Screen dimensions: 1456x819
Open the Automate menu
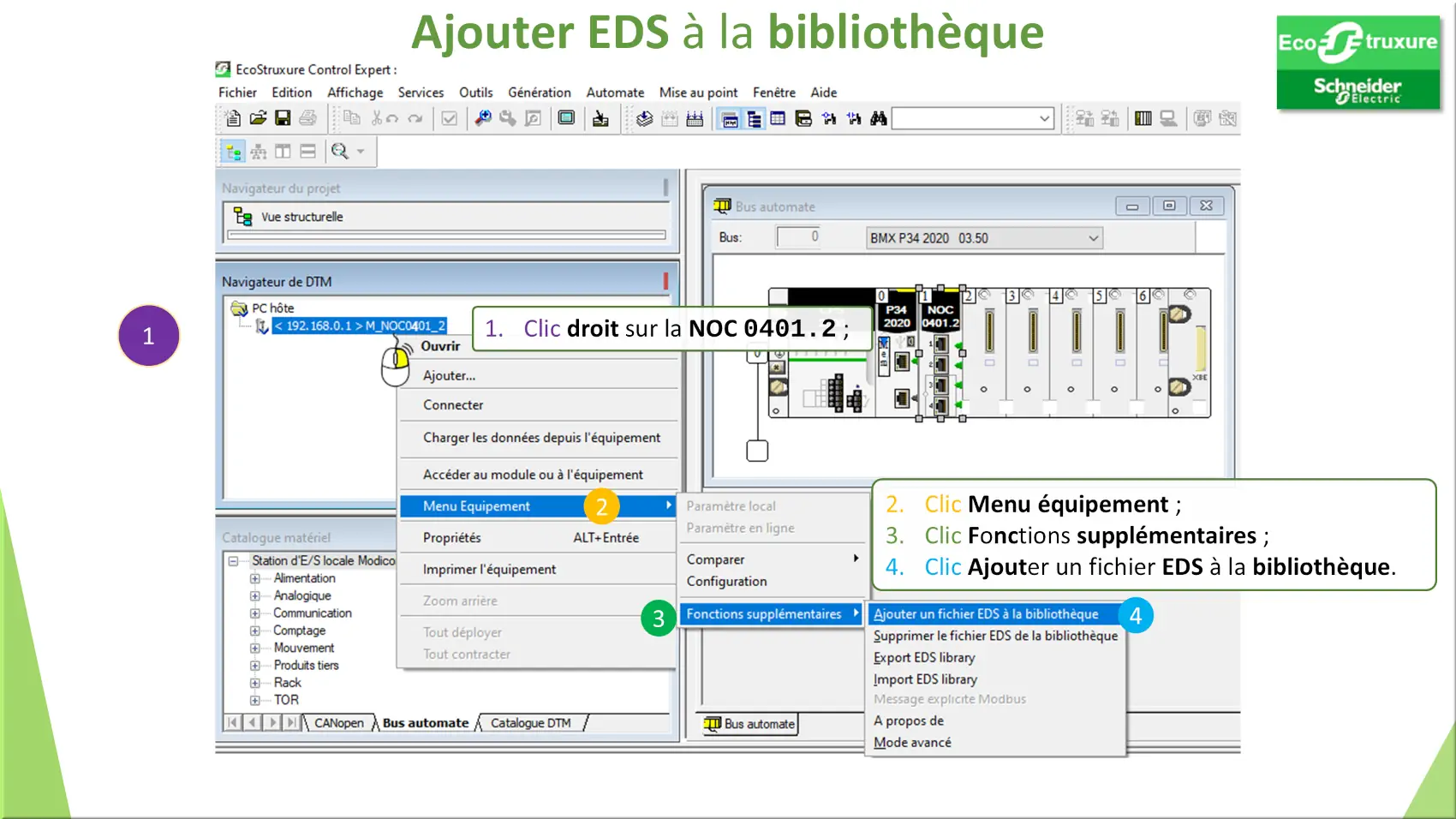615,93
